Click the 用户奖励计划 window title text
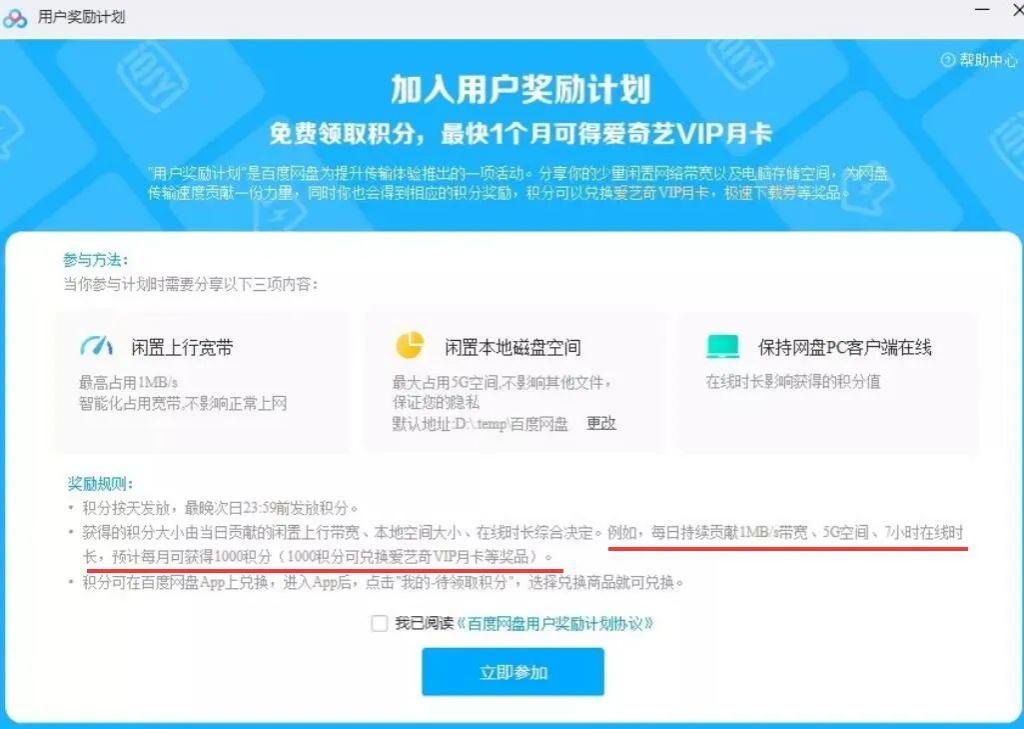 click(x=81, y=17)
